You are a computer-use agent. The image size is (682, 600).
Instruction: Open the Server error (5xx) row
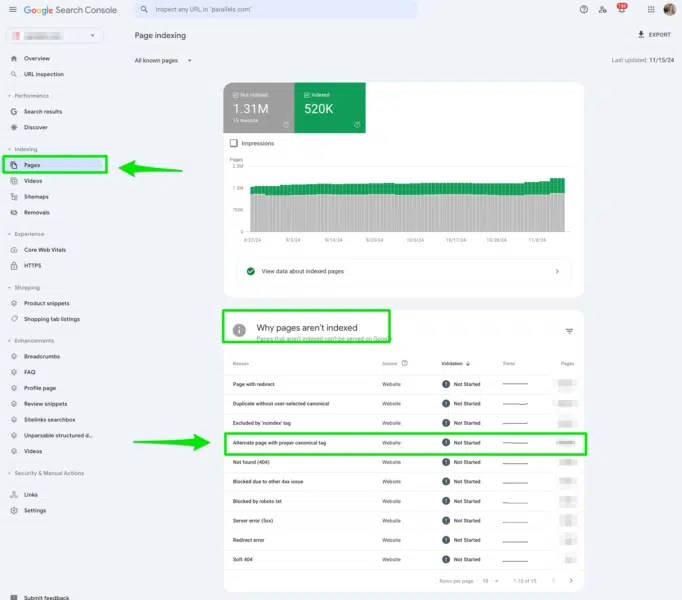(x=404, y=521)
